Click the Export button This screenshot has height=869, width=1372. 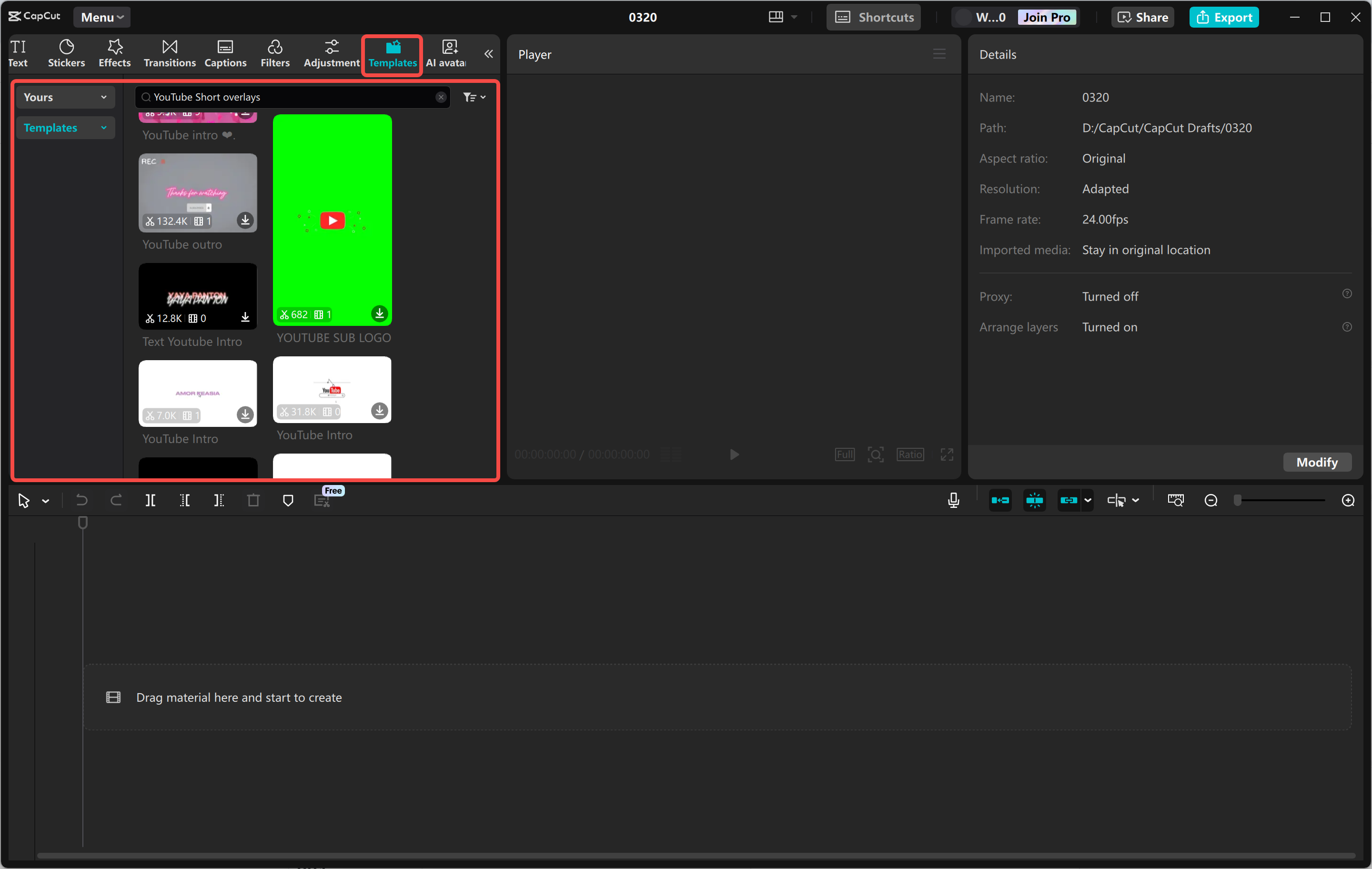[1224, 17]
